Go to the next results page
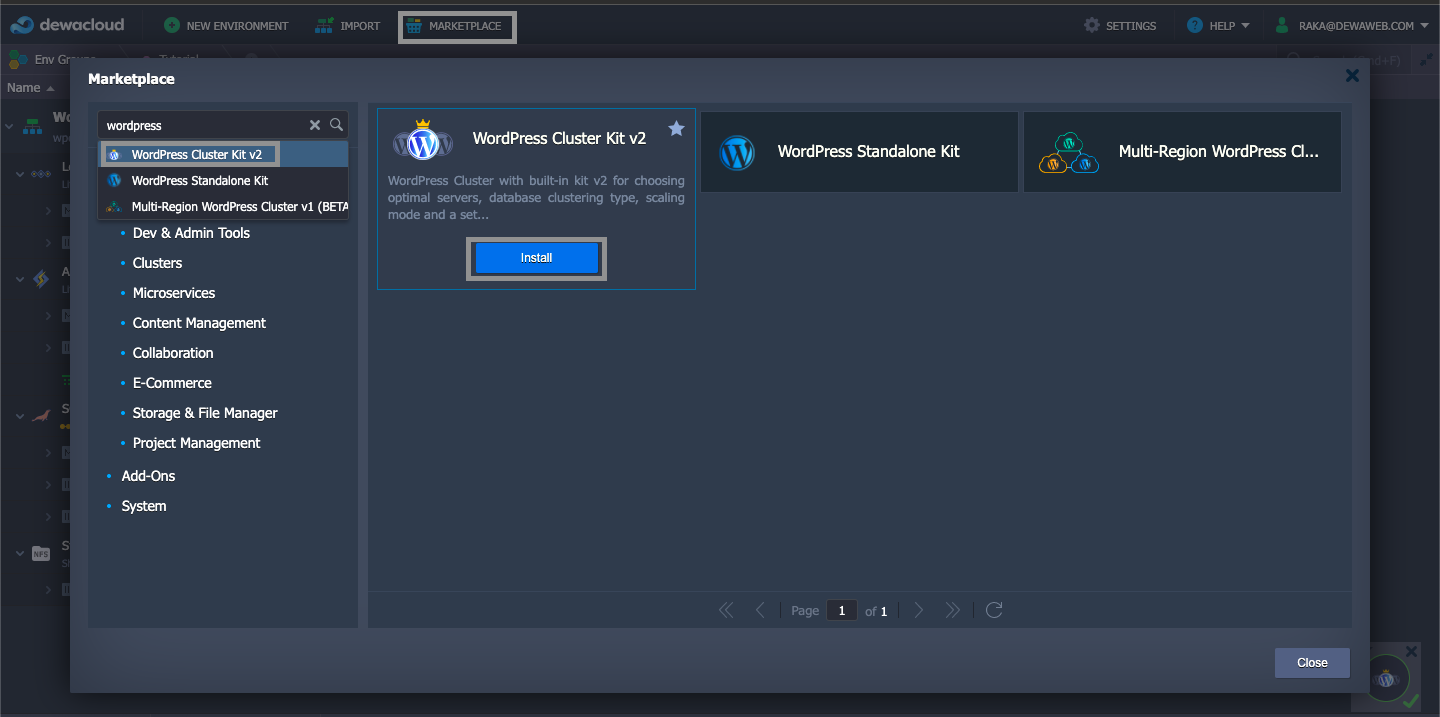The image size is (1440, 717). pyautogui.click(x=919, y=610)
